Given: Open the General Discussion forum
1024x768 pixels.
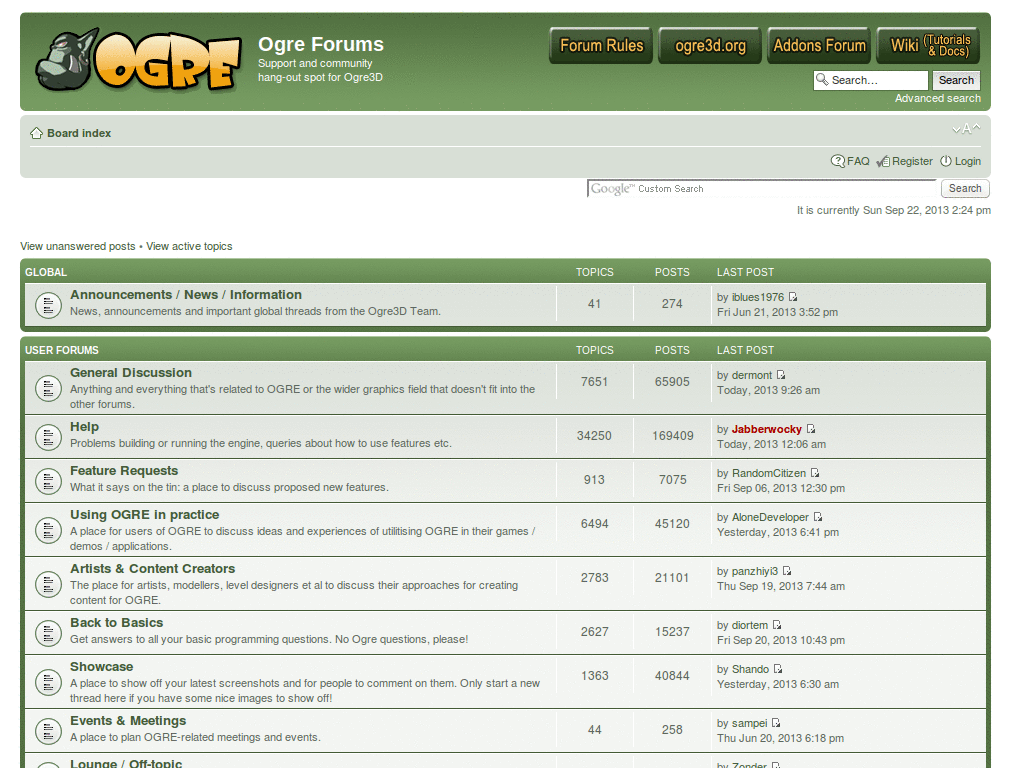Looking at the screenshot, I should [131, 373].
